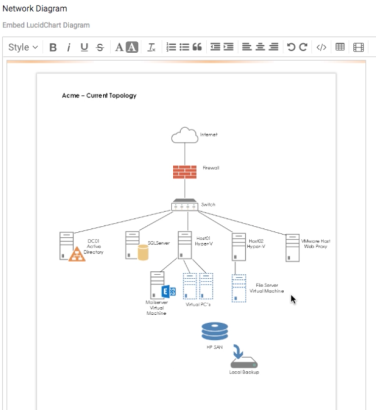This screenshot has height=410, width=376.
Task: Align text right
Action: coord(273,47)
